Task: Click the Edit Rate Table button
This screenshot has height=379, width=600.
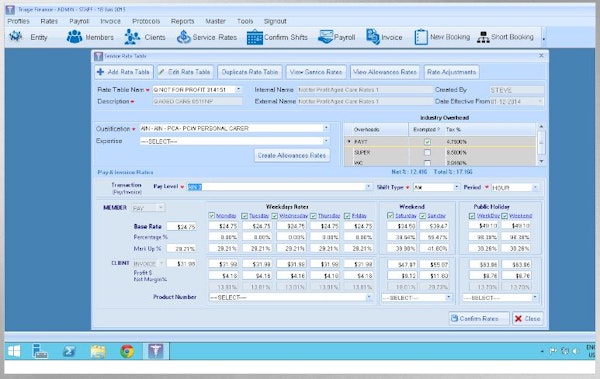Action: pyautogui.click(x=185, y=72)
